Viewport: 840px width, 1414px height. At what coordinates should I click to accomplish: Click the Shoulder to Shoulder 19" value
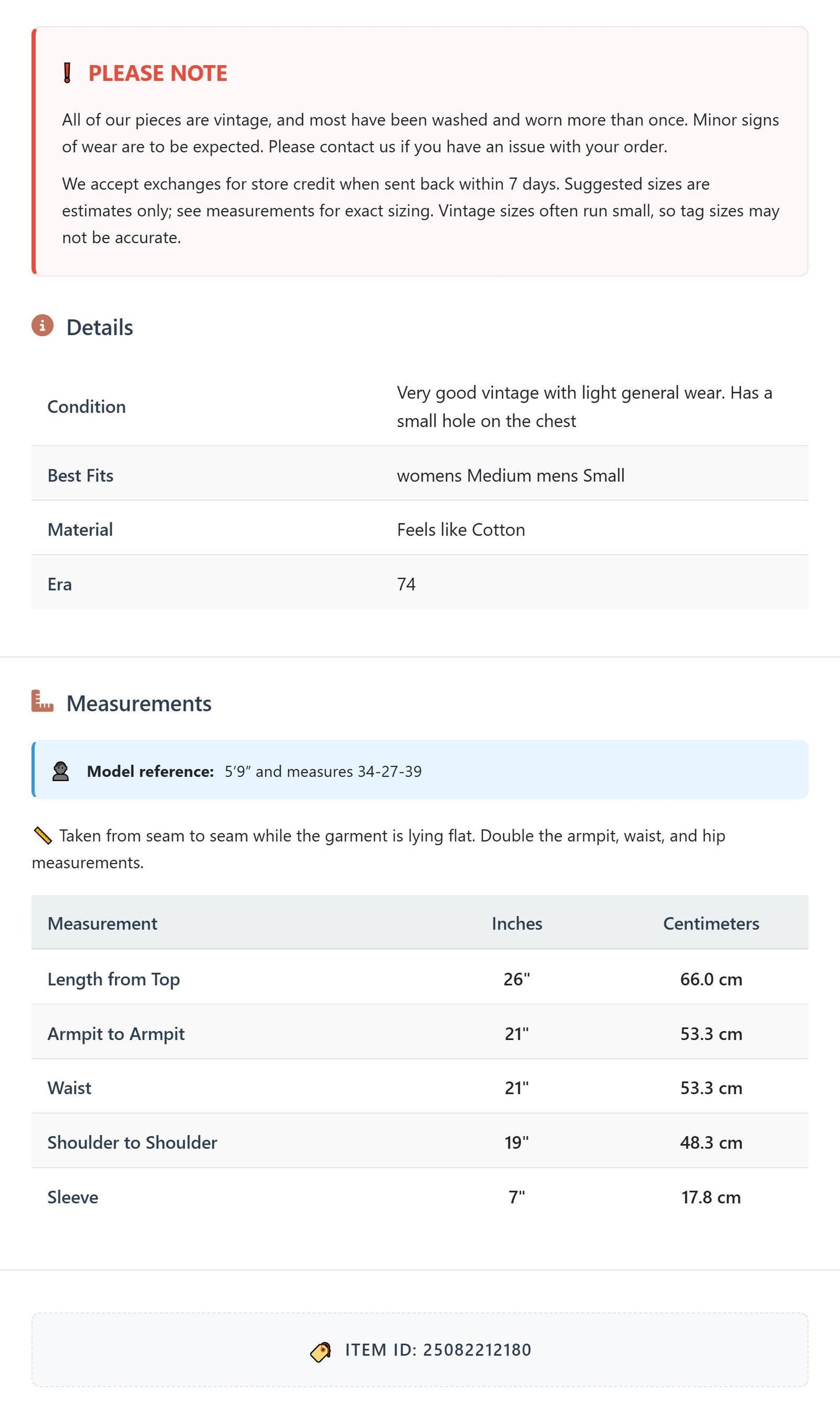[517, 1142]
